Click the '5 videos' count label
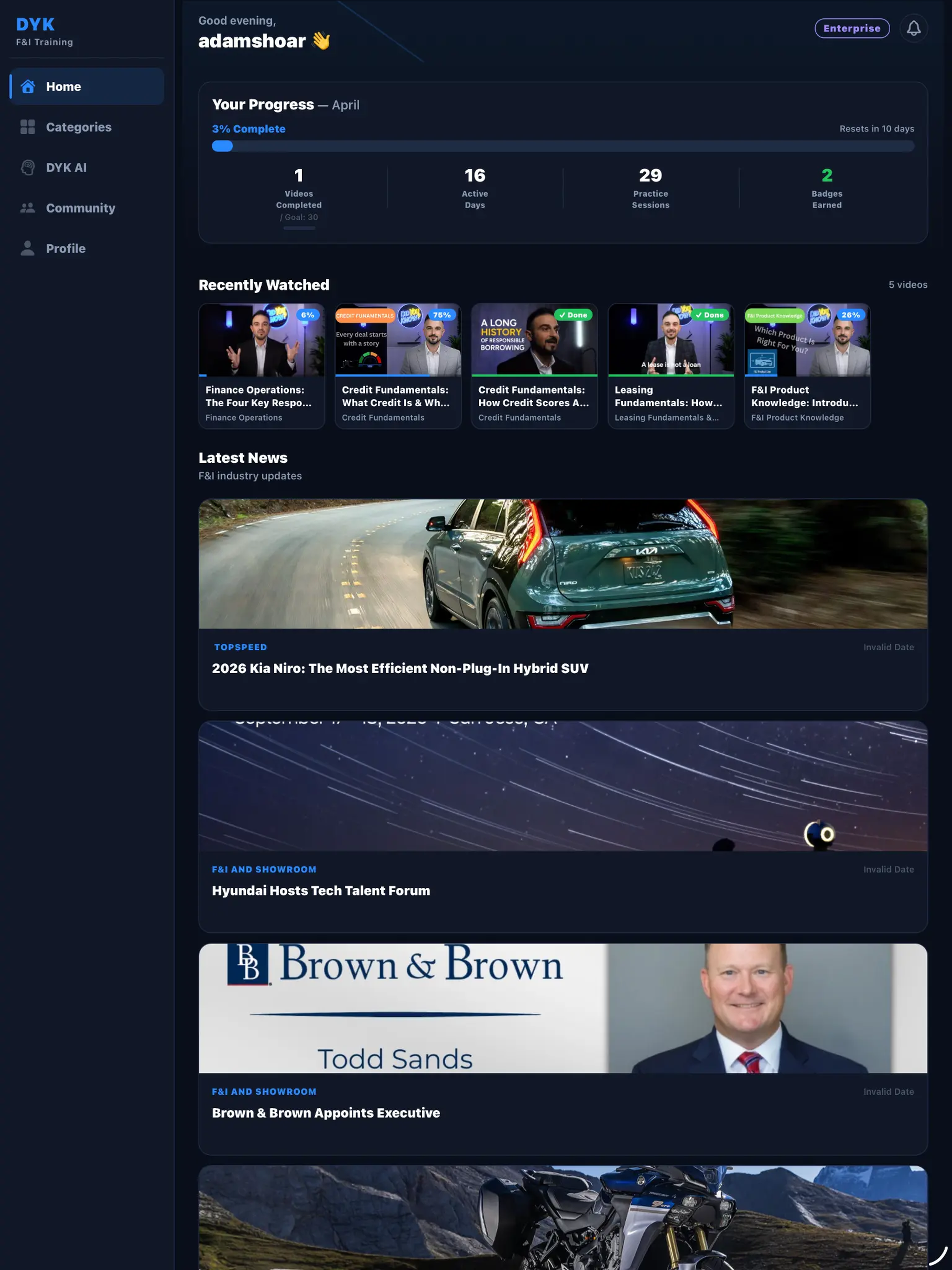 click(908, 285)
